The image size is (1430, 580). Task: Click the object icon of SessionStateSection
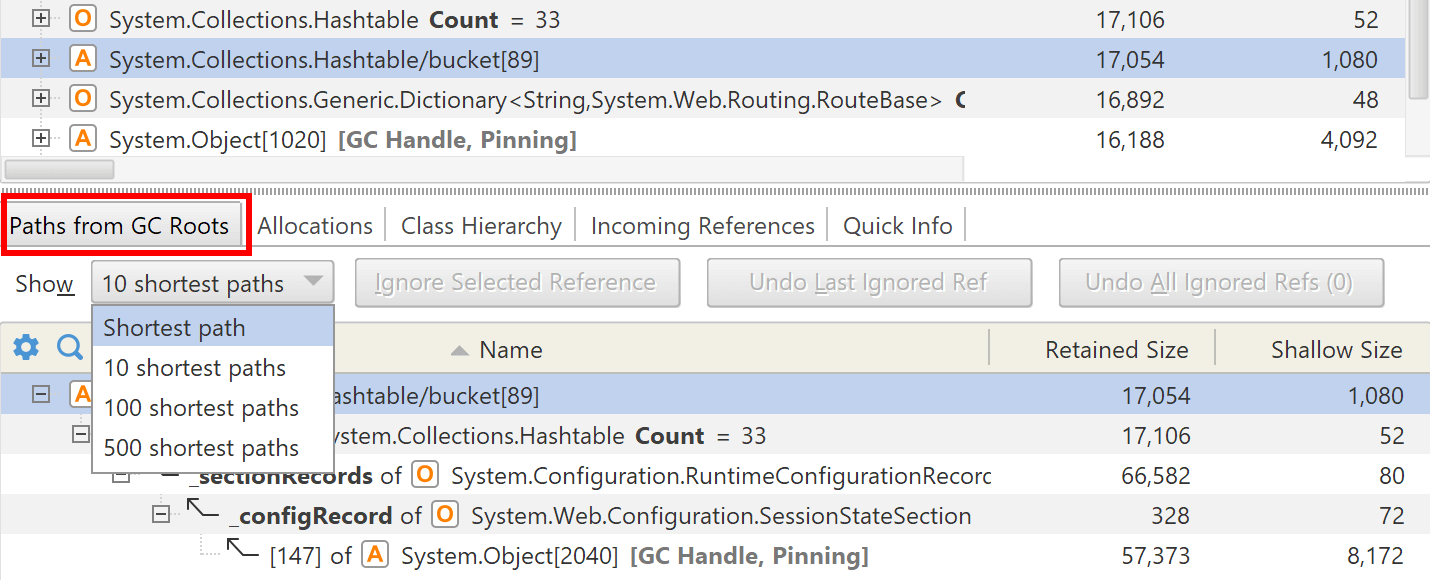[x=445, y=515]
